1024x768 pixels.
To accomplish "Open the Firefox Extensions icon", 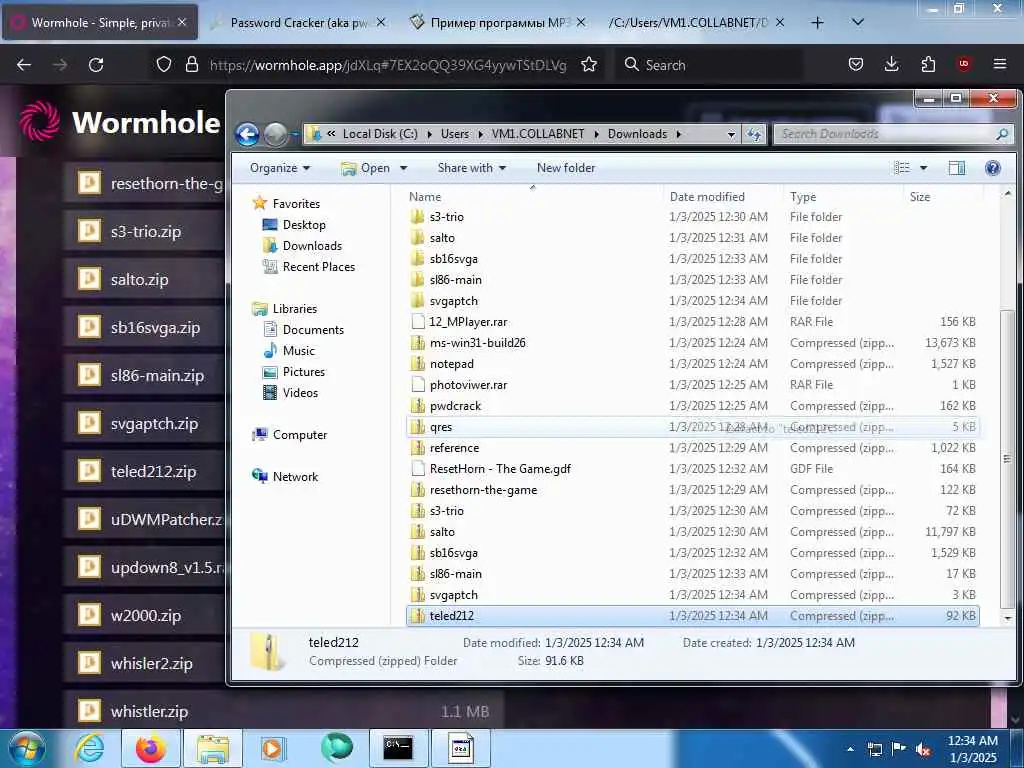I will coord(928,64).
